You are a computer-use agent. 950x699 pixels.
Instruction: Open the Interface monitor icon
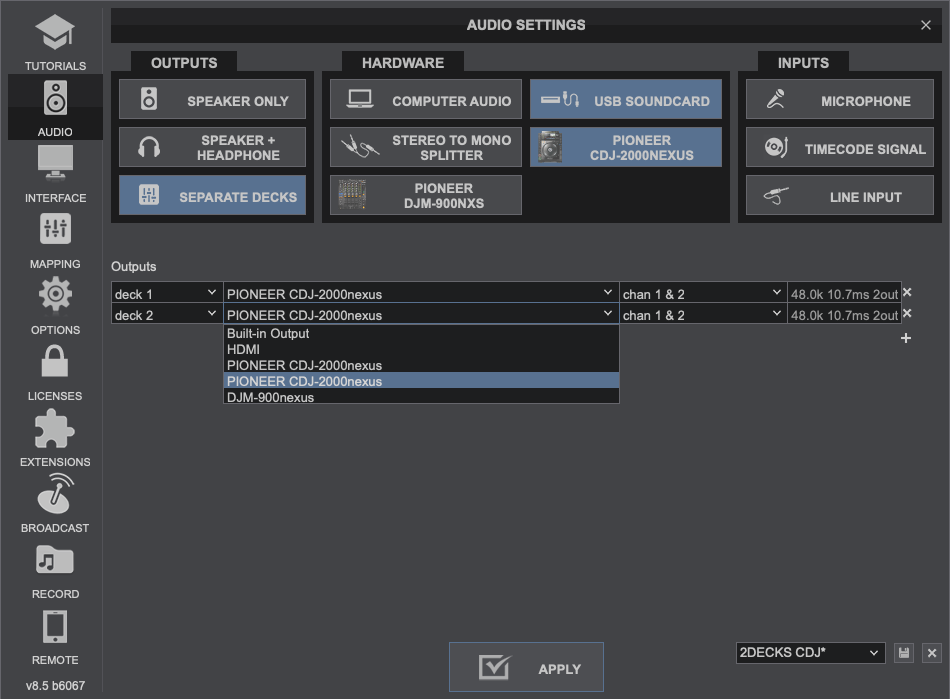(x=55, y=164)
